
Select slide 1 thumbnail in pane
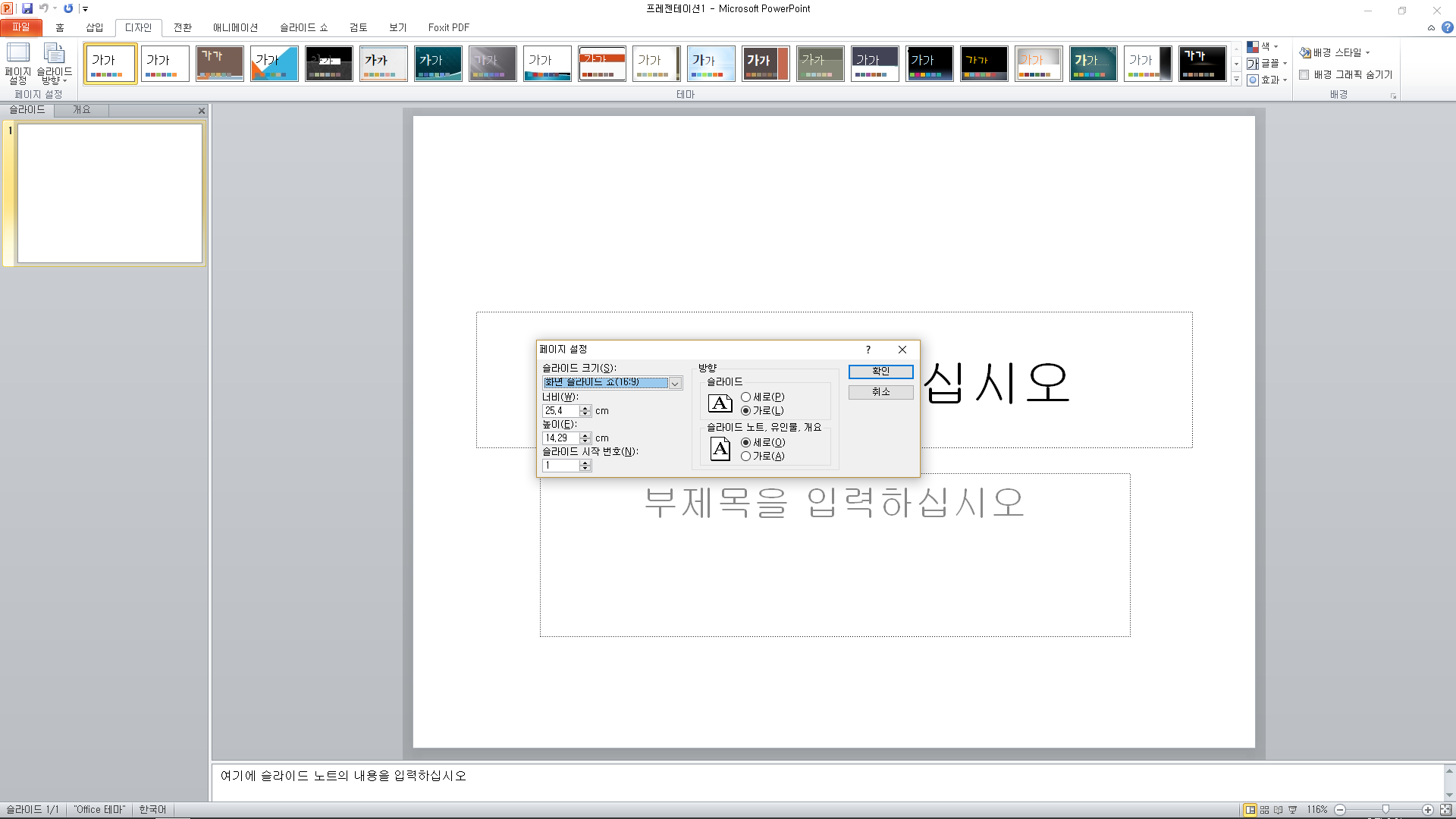pos(110,193)
